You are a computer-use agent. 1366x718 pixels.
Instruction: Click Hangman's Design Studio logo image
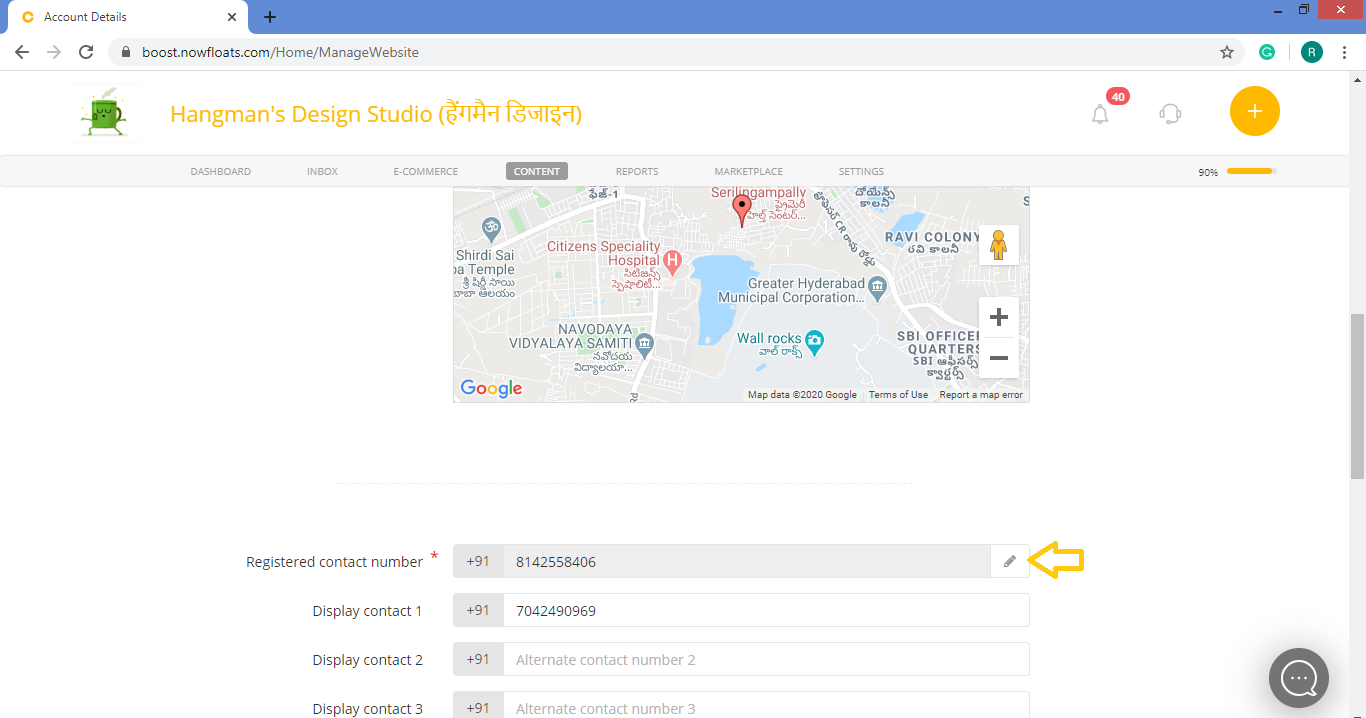point(104,113)
